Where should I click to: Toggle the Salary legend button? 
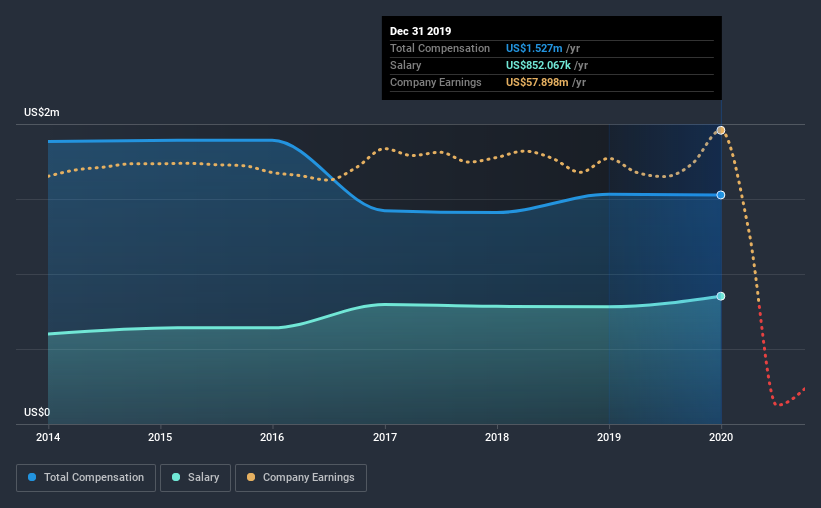pyautogui.click(x=195, y=478)
